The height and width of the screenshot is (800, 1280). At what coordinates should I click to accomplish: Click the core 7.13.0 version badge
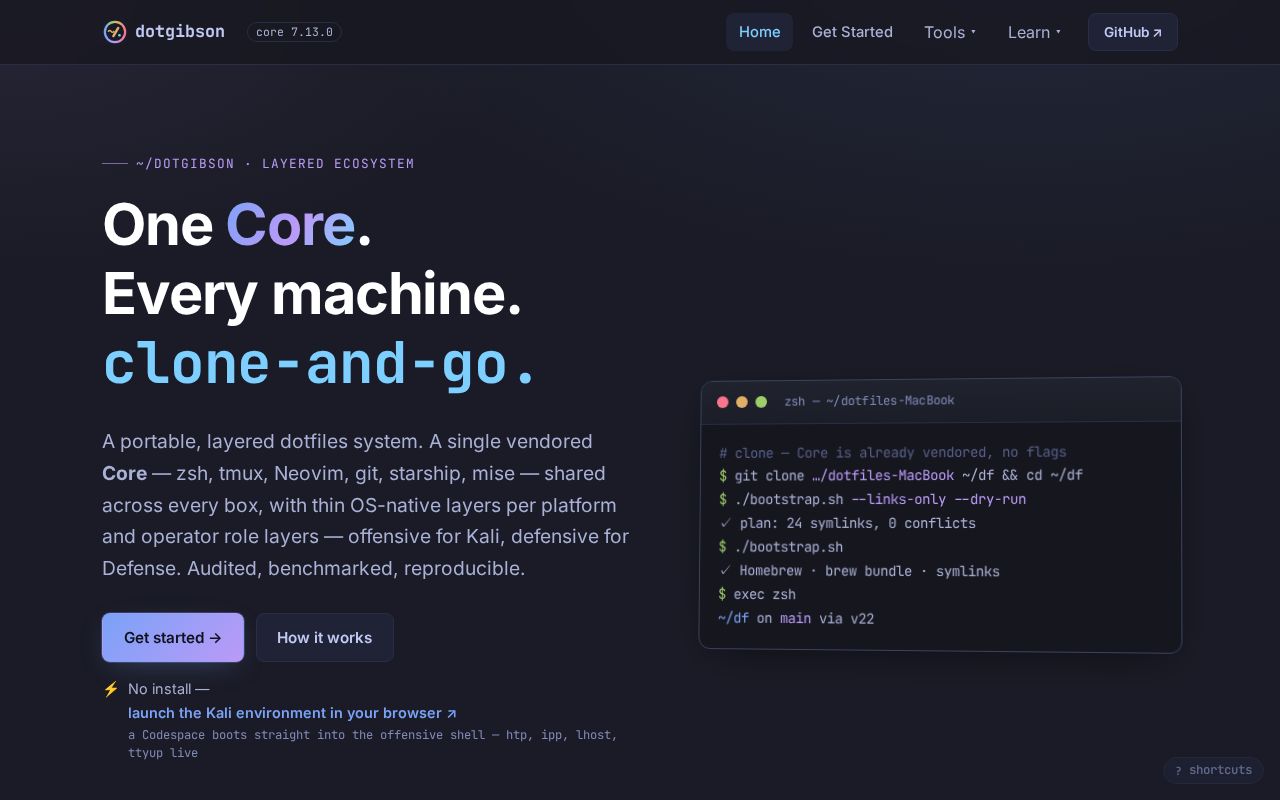(x=294, y=32)
